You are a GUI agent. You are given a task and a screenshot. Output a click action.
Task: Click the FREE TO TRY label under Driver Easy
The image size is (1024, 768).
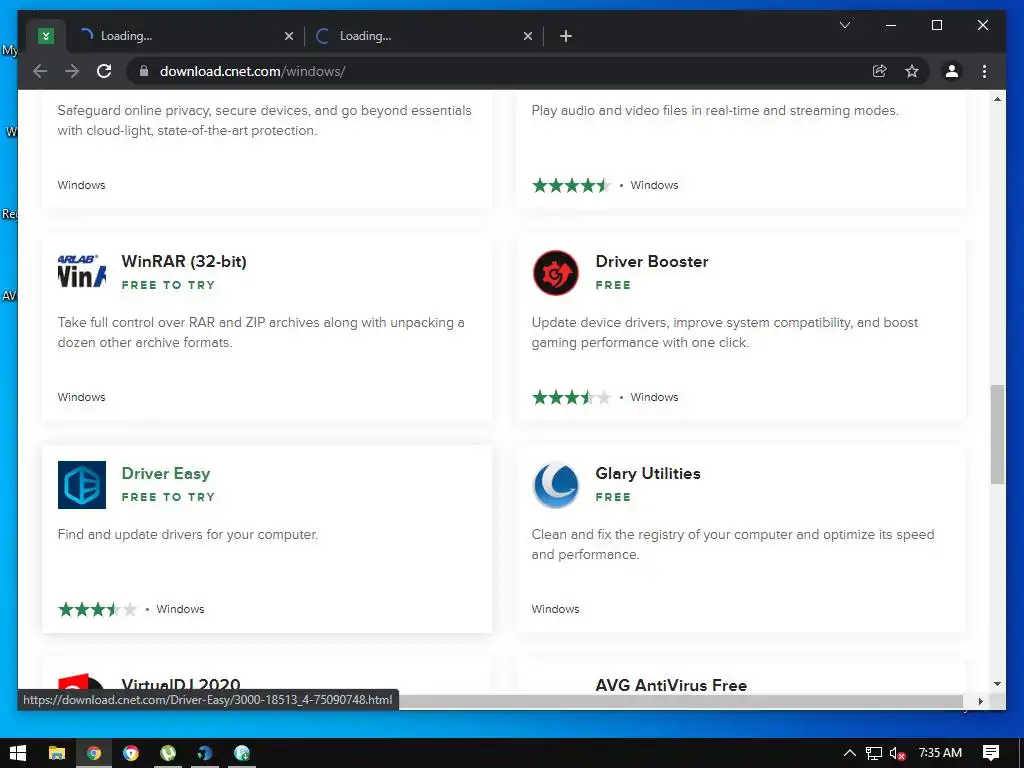coord(168,497)
